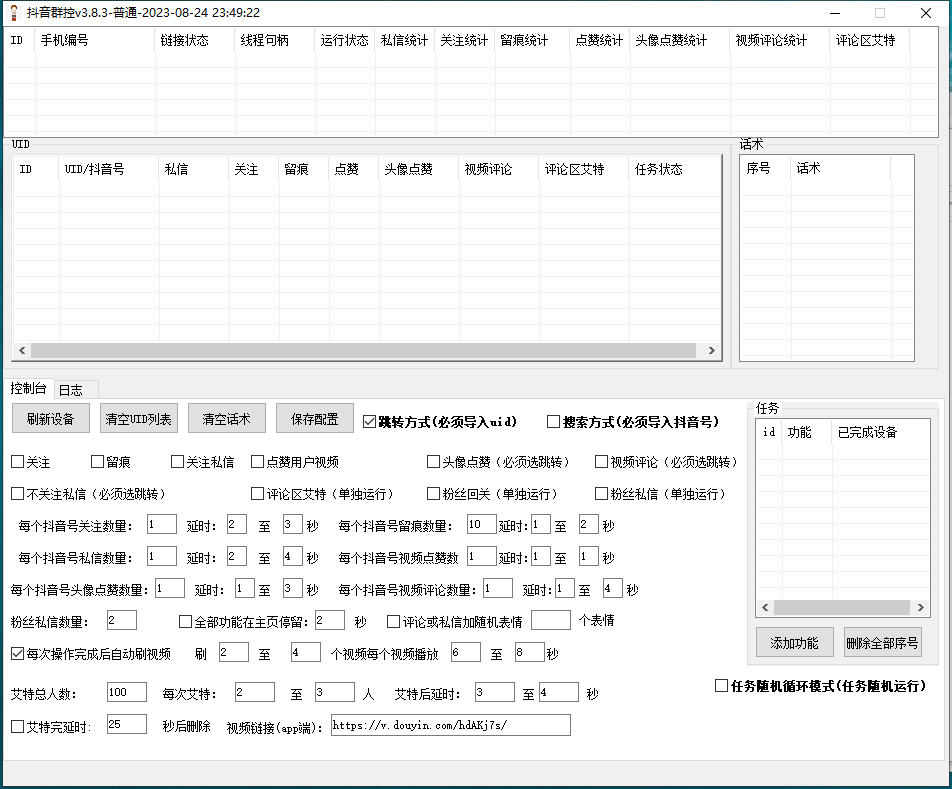Image resolution: width=952 pixels, height=789 pixels.
Task: Click UID list right scroll arrow
Action: click(x=712, y=351)
